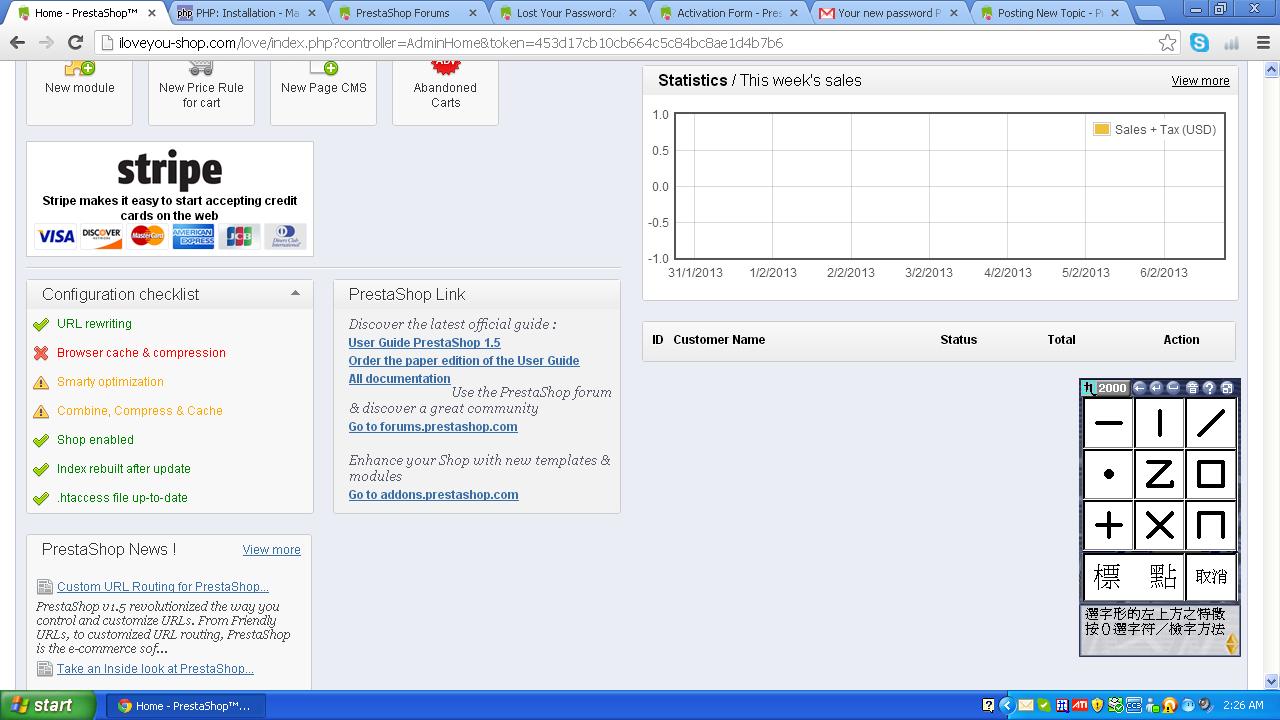
Task: Open the yellow security shield tray icon
Action: coord(1098,705)
